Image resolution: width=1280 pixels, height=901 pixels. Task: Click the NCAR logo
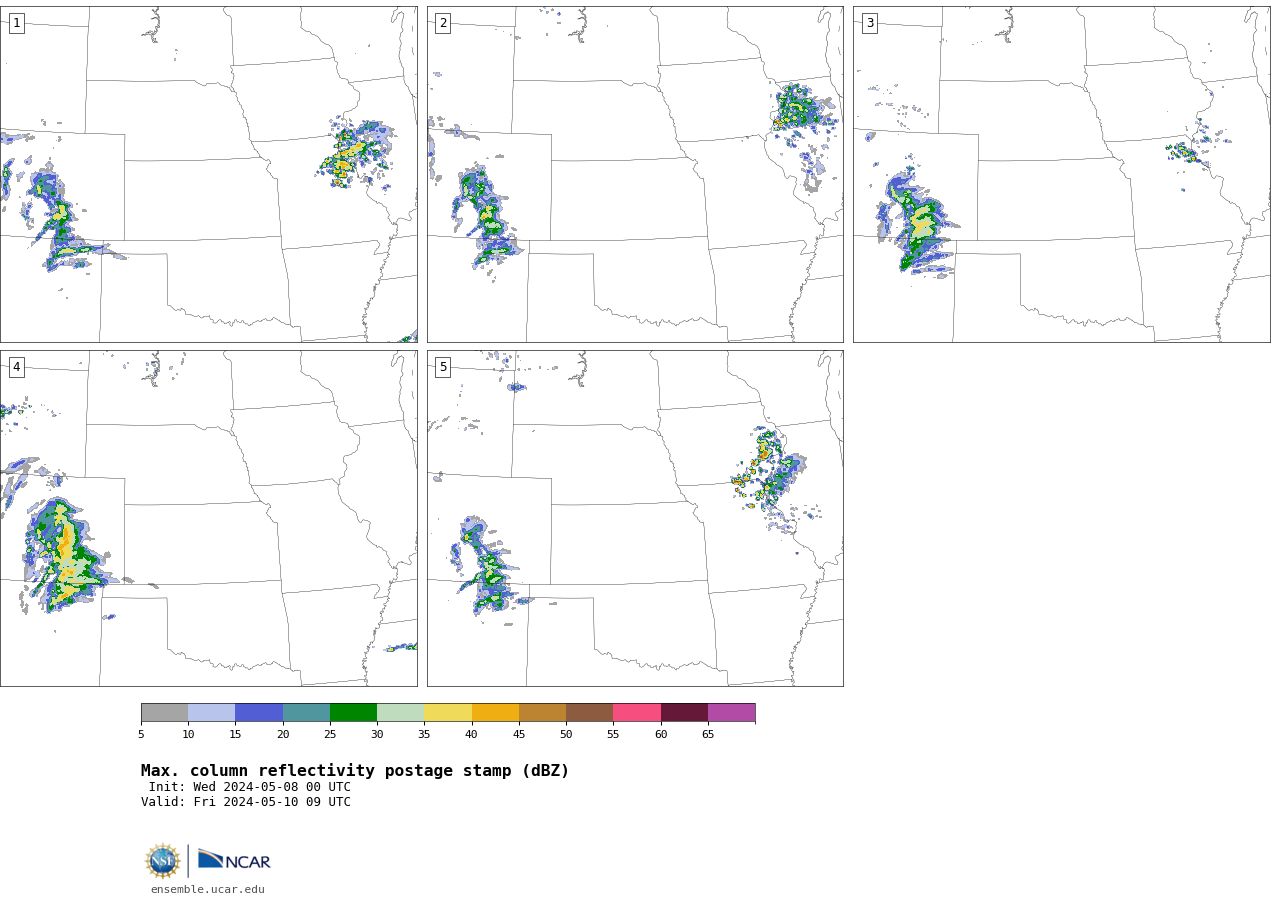(x=234, y=860)
